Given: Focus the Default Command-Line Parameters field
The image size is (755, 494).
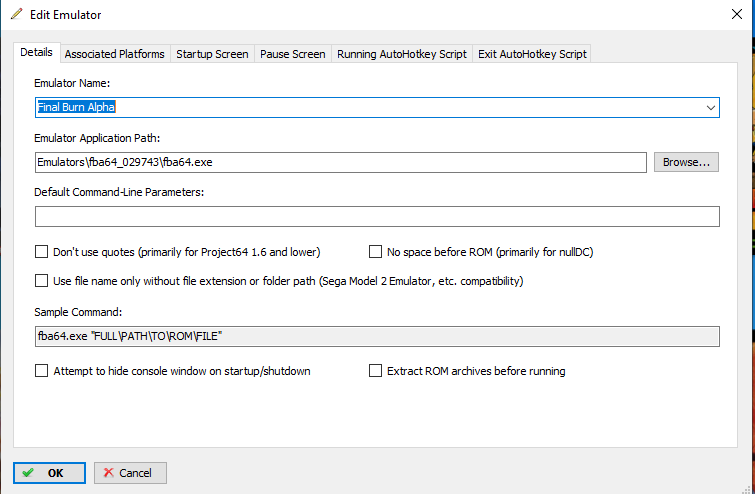Looking at the screenshot, I should 377,217.
